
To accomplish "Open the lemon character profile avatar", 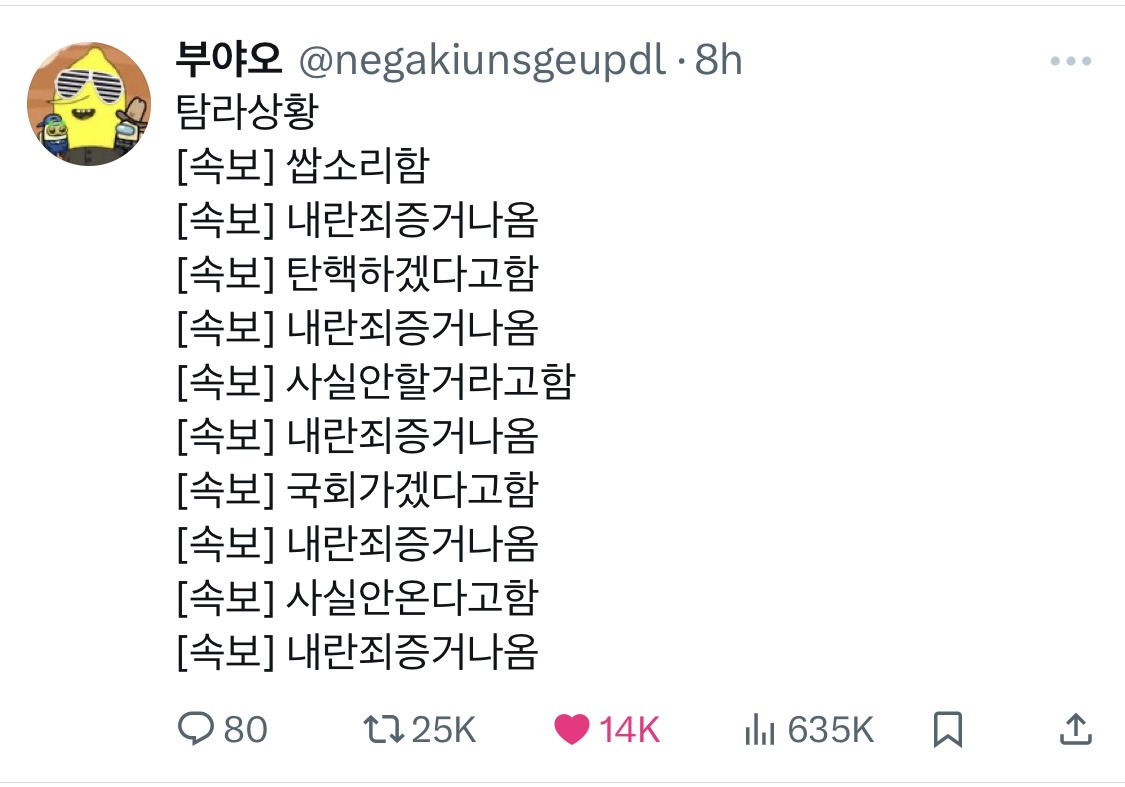I will coord(89,104).
